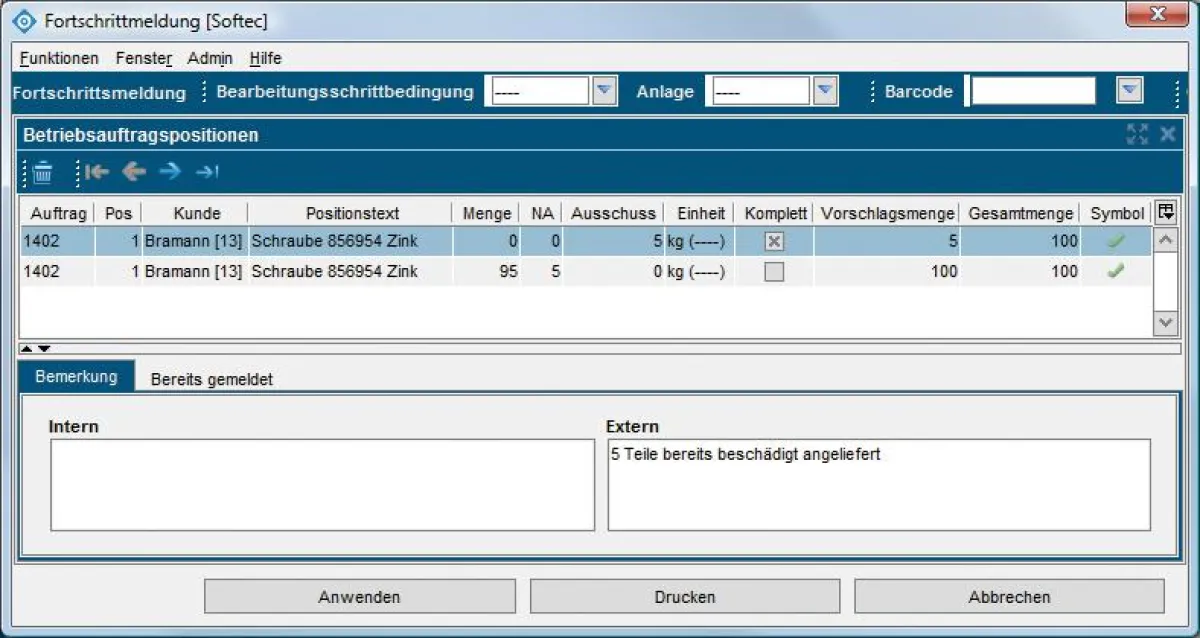Click the green checkmark in the first row's Symbol column
Screen dimensions: 1200x638
1118,240
